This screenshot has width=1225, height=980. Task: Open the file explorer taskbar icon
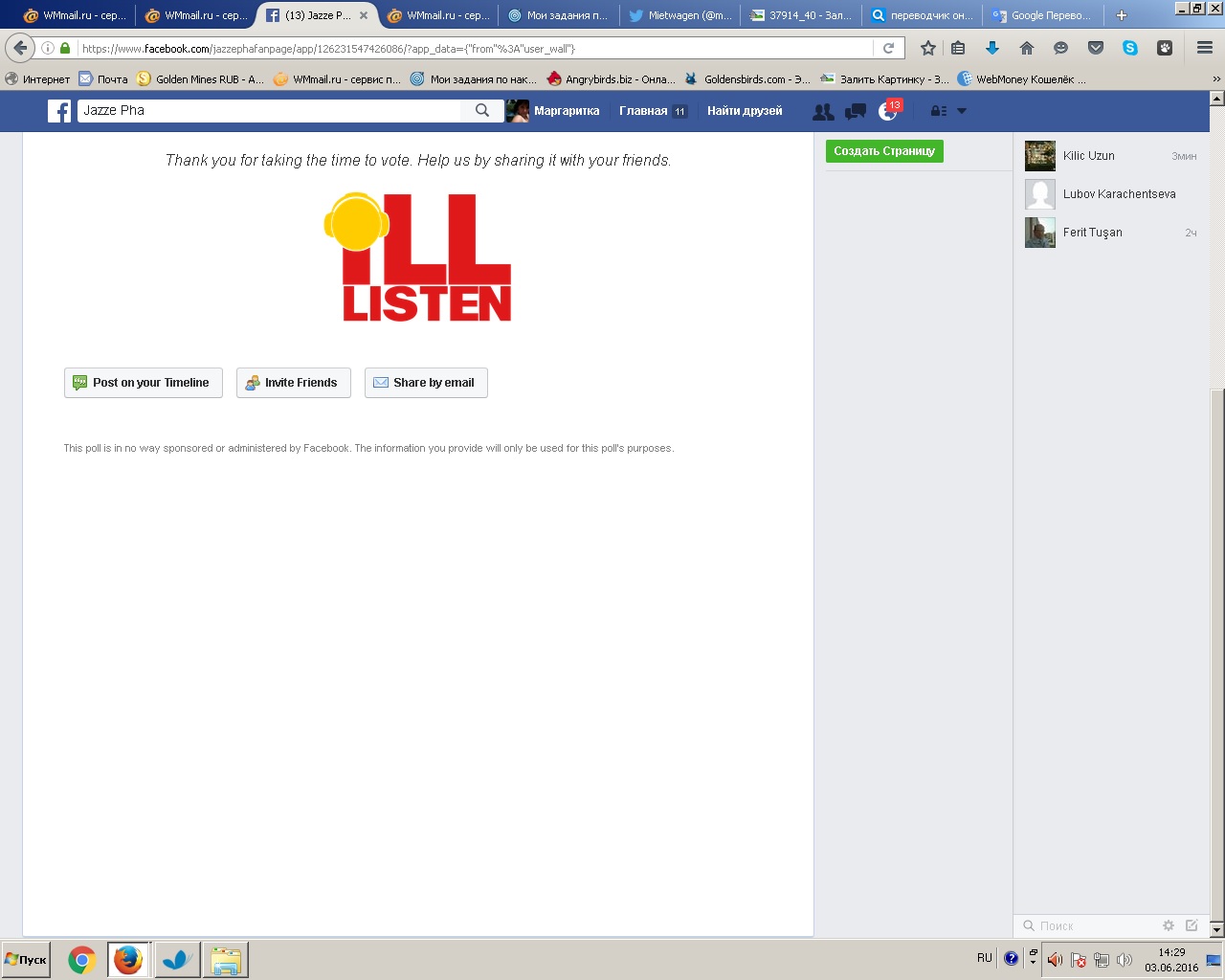pyautogui.click(x=226, y=960)
